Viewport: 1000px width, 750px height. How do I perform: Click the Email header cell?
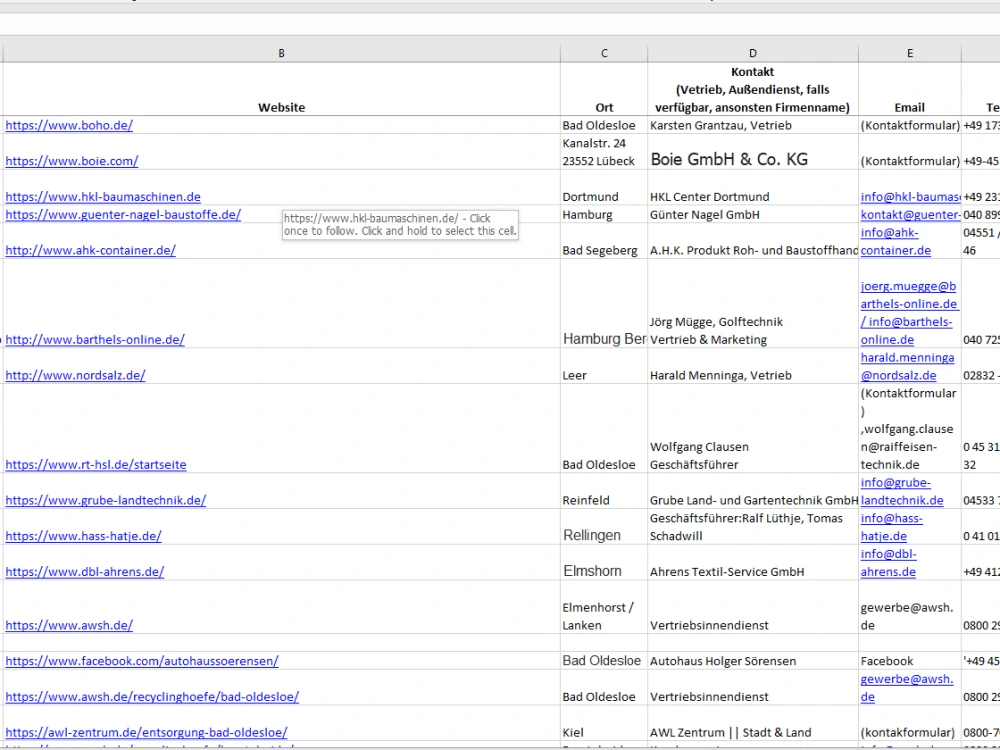(909, 89)
